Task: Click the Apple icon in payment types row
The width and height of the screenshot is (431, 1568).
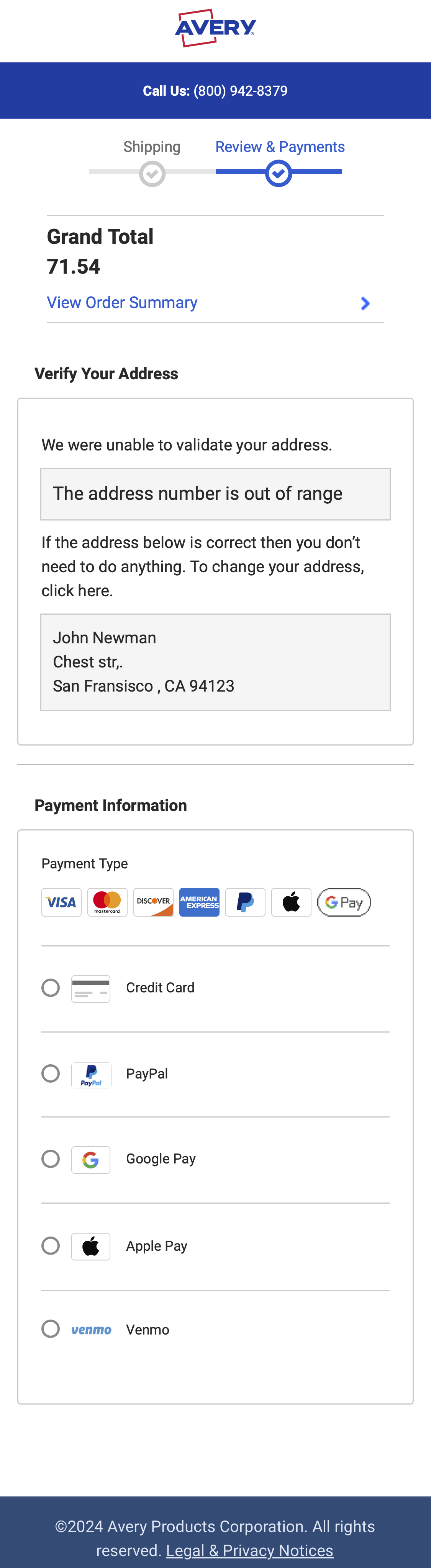Action: pos(292,902)
